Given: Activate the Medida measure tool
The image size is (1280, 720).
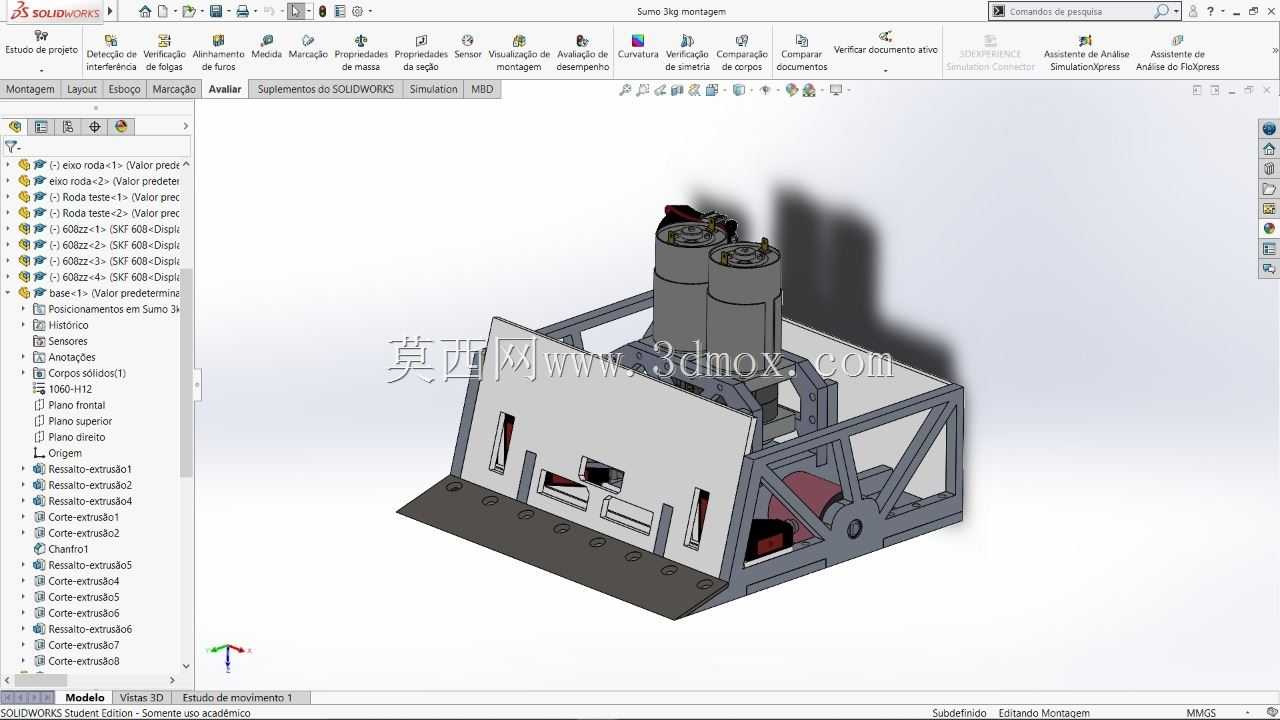Looking at the screenshot, I should pyautogui.click(x=266, y=47).
